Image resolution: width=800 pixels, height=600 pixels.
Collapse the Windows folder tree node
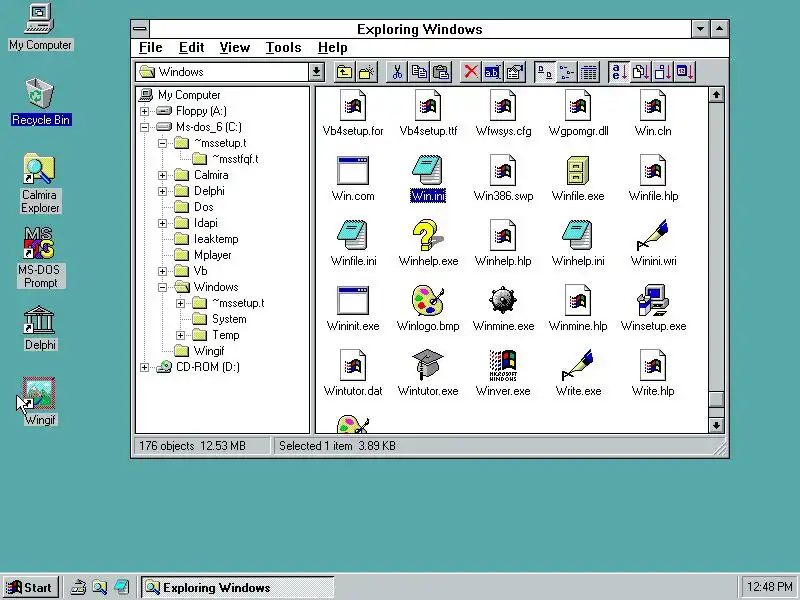[162, 287]
